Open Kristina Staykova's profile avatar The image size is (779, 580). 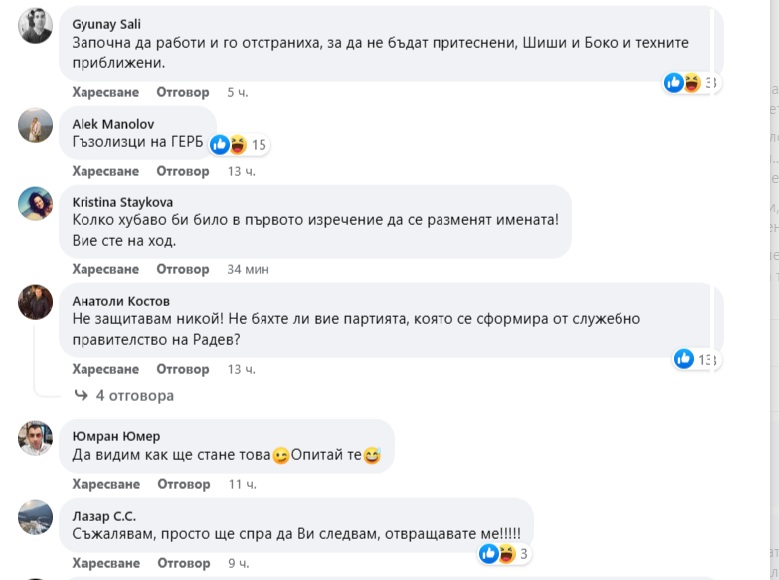click(36, 204)
